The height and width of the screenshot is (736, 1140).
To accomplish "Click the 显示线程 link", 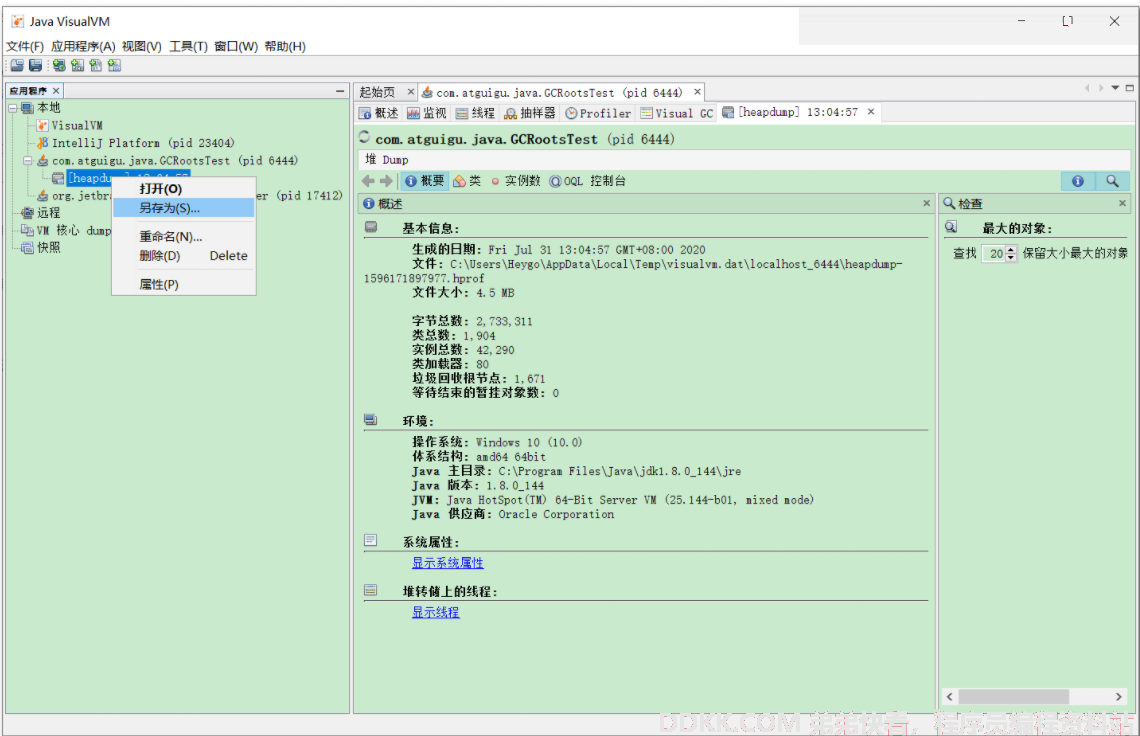I will [435, 612].
